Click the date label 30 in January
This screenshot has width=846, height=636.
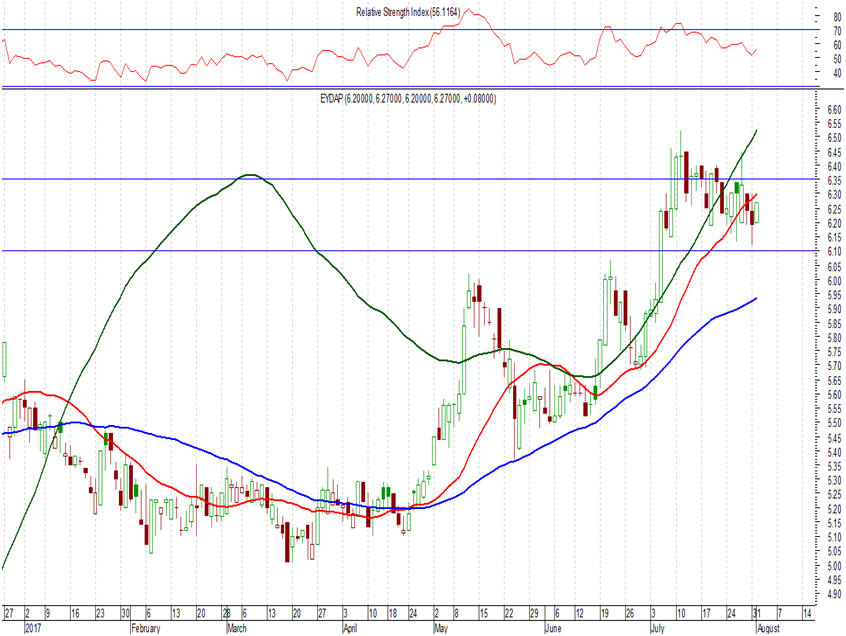point(126,613)
